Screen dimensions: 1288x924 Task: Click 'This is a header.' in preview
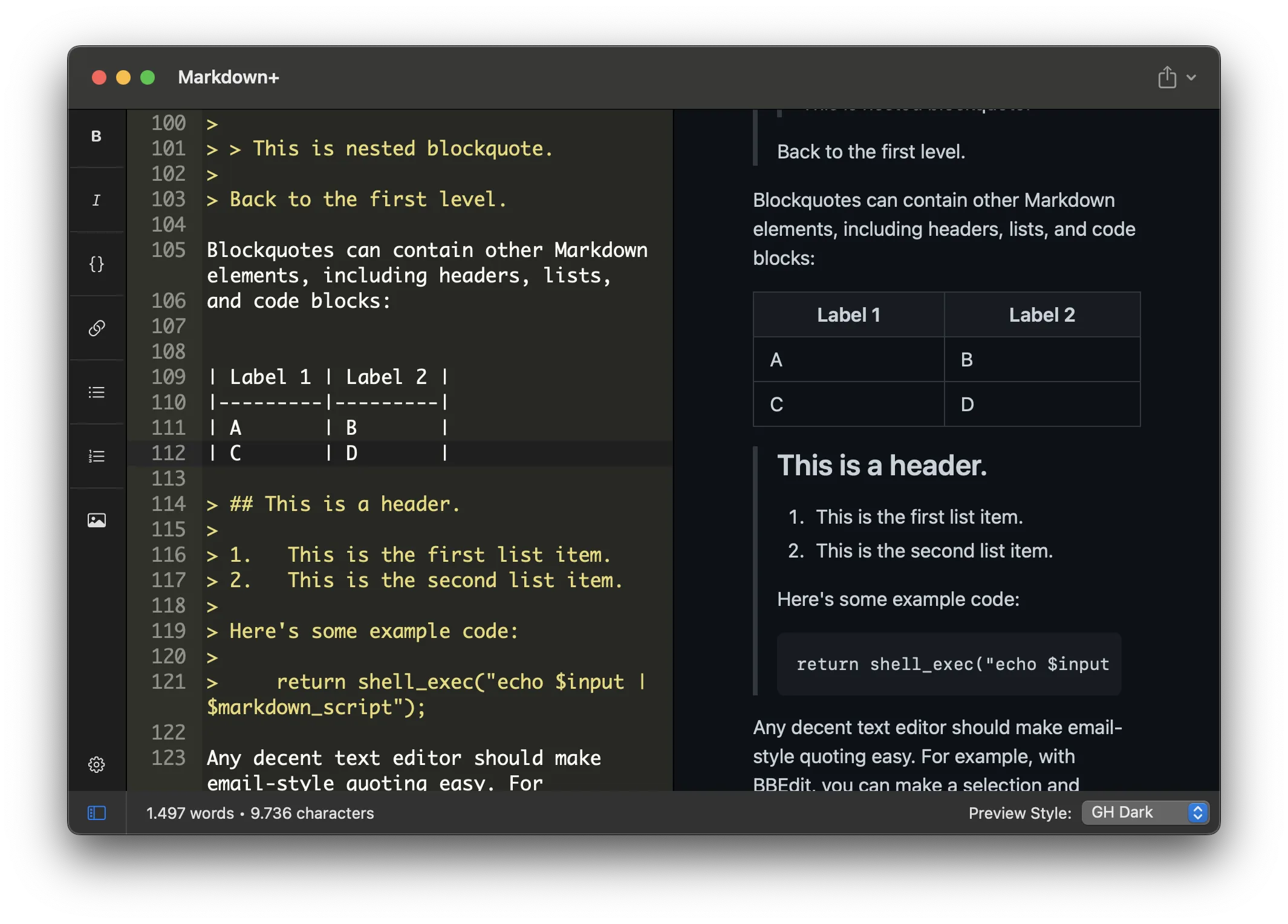point(882,466)
